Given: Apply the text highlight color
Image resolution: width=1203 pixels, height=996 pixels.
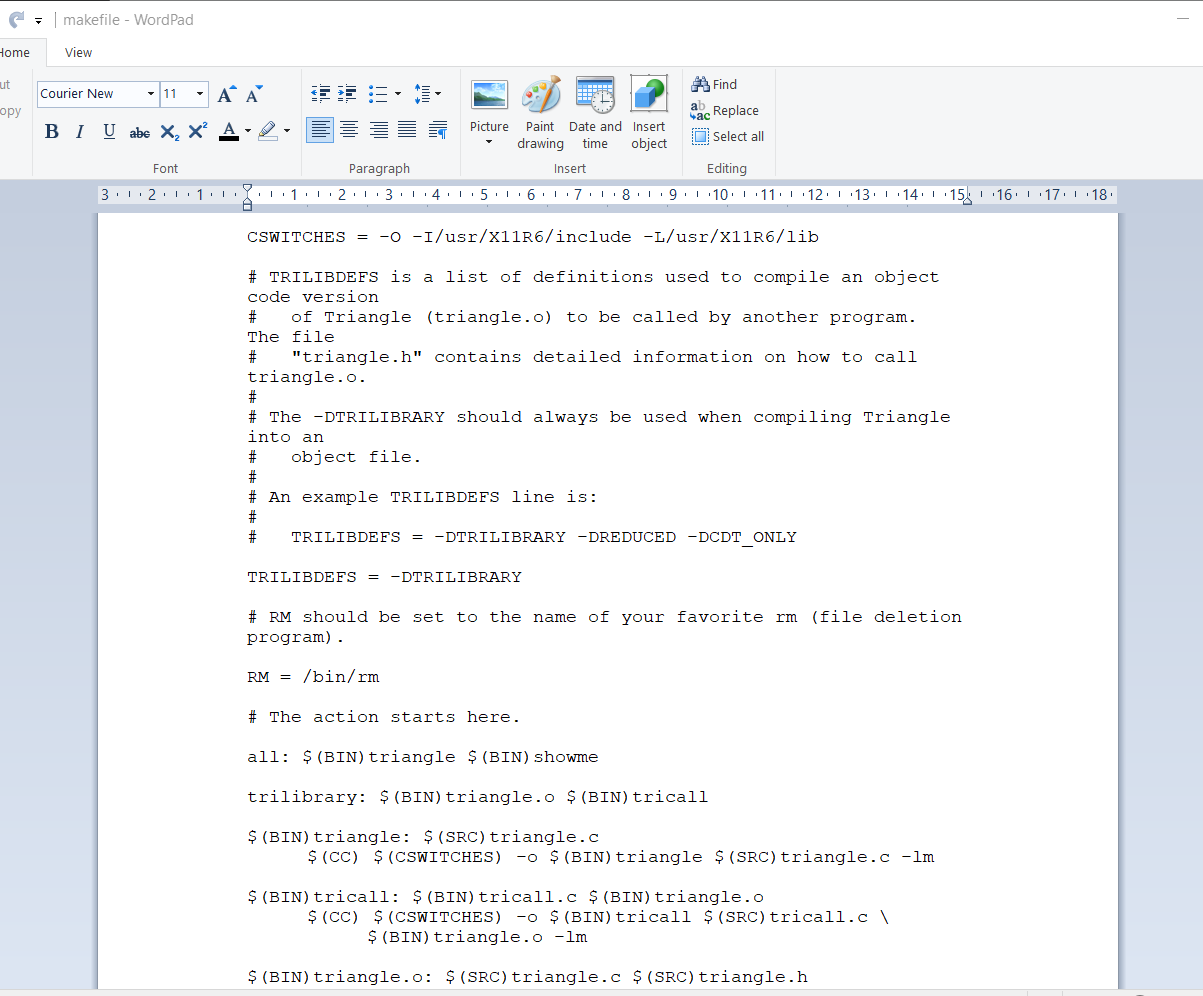Looking at the screenshot, I should point(267,131).
